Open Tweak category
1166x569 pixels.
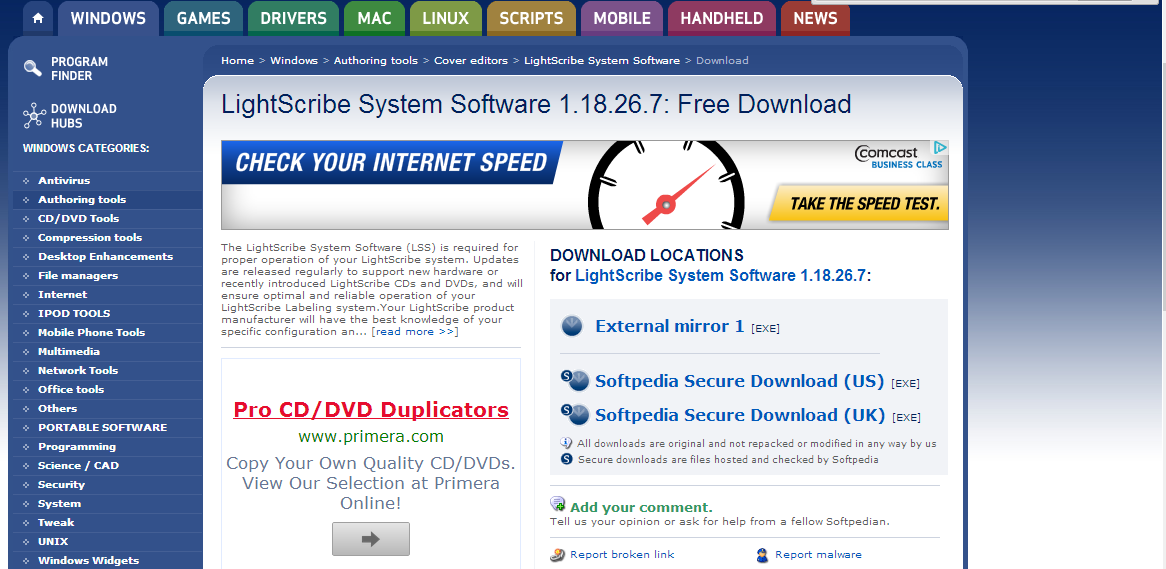(56, 522)
